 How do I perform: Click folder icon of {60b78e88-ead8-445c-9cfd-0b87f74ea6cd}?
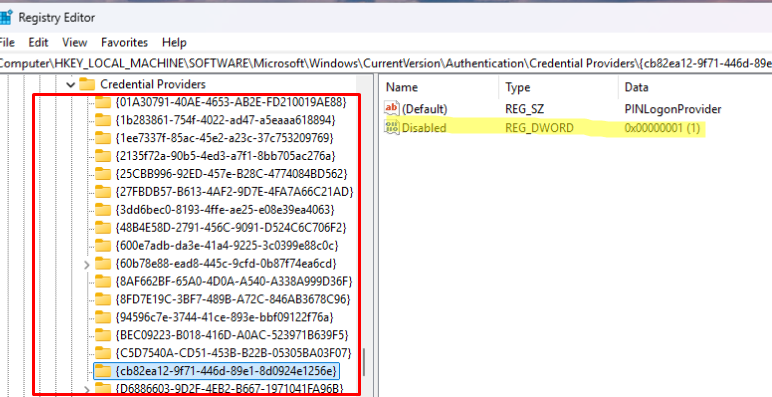tap(103, 264)
